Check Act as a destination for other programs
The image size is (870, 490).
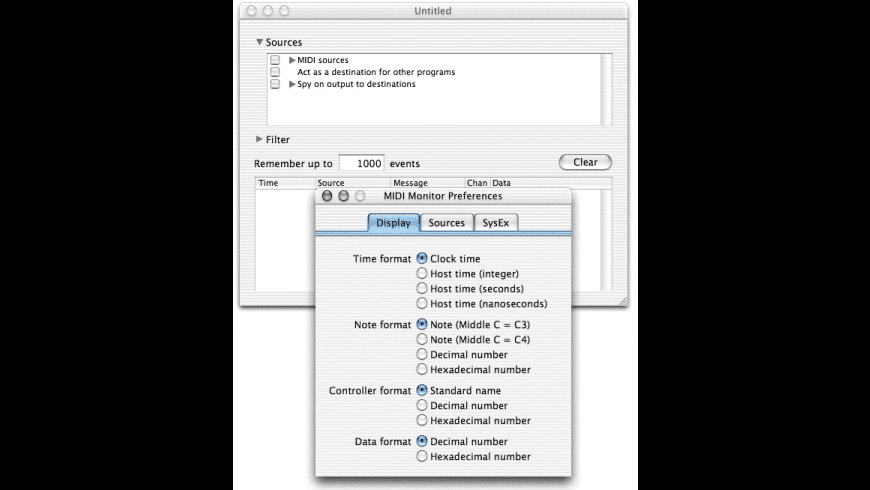pyautogui.click(x=275, y=72)
